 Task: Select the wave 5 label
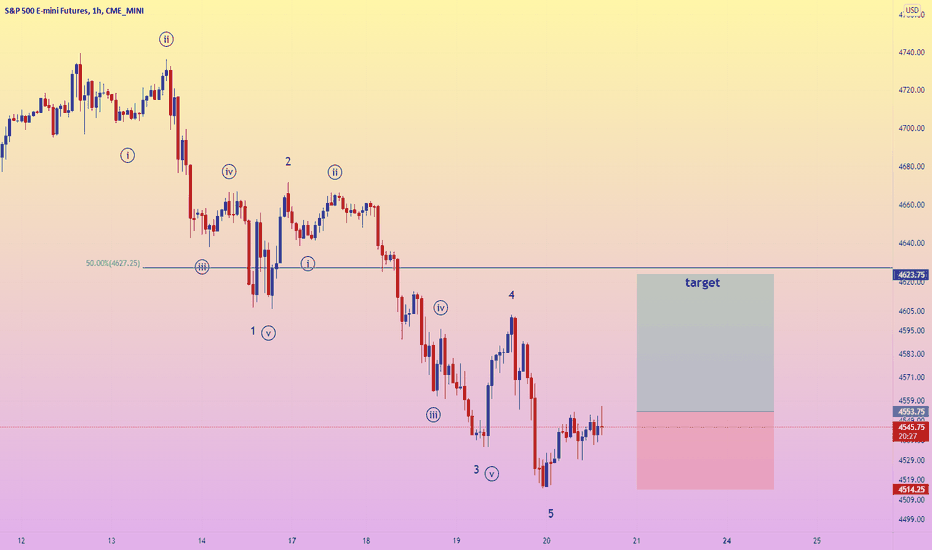tap(550, 513)
